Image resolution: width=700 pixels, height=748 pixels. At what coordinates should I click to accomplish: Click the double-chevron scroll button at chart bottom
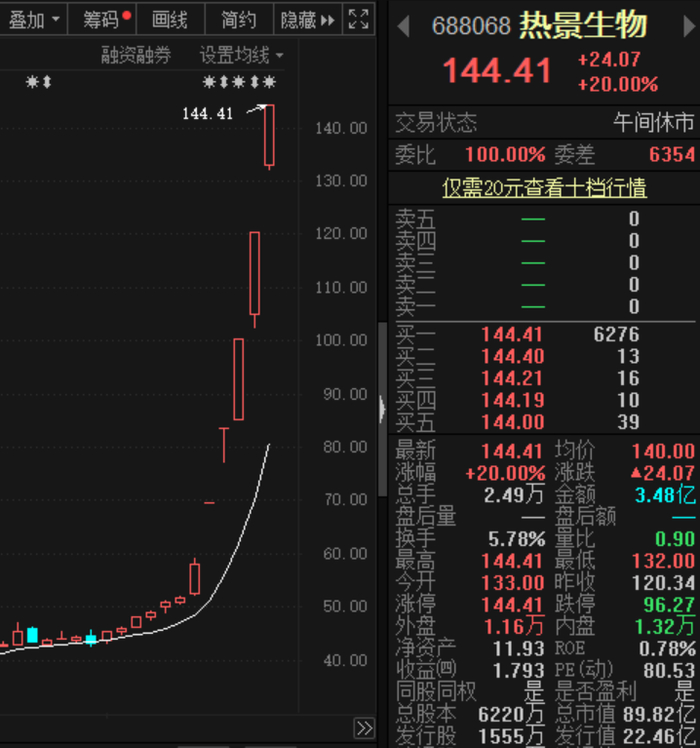pyautogui.click(x=364, y=728)
